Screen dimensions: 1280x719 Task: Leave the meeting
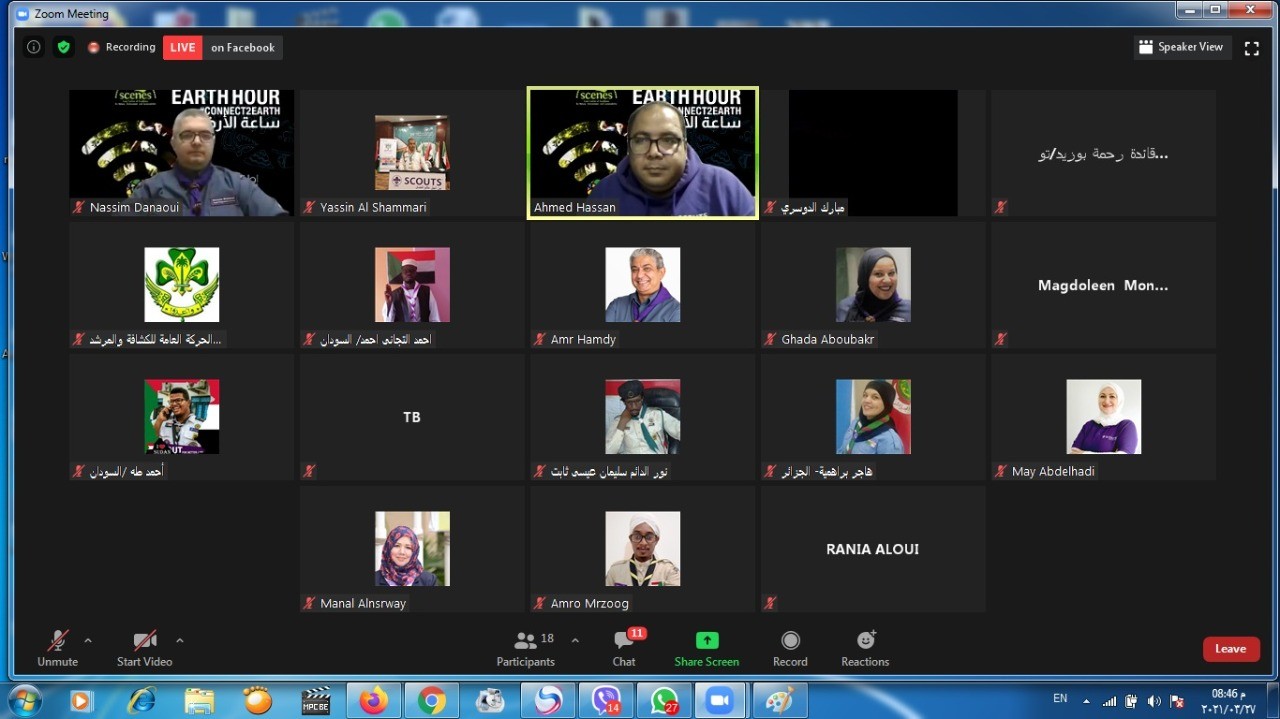click(x=1230, y=649)
